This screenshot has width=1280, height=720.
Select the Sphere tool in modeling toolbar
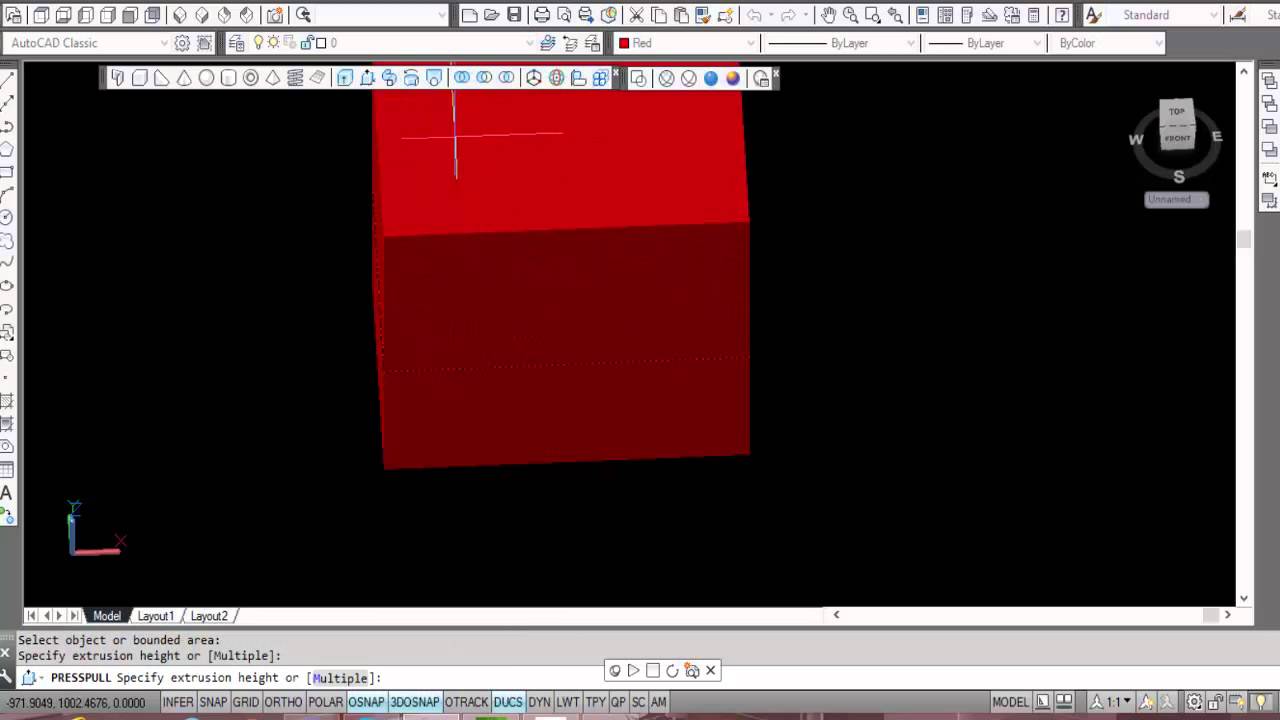click(x=206, y=78)
